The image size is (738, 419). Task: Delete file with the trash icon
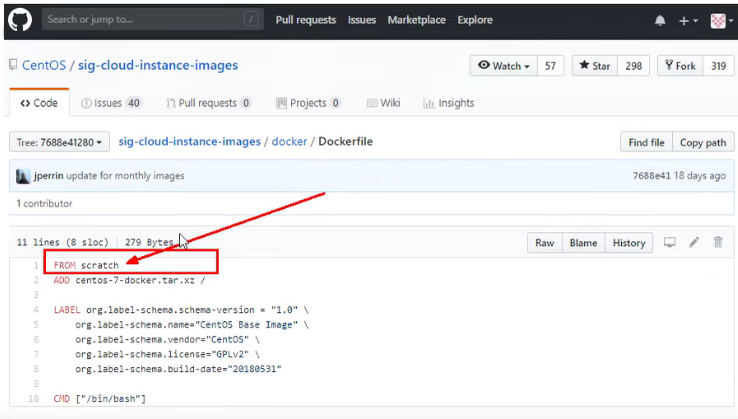pyautogui.click(x=718, y=242)
